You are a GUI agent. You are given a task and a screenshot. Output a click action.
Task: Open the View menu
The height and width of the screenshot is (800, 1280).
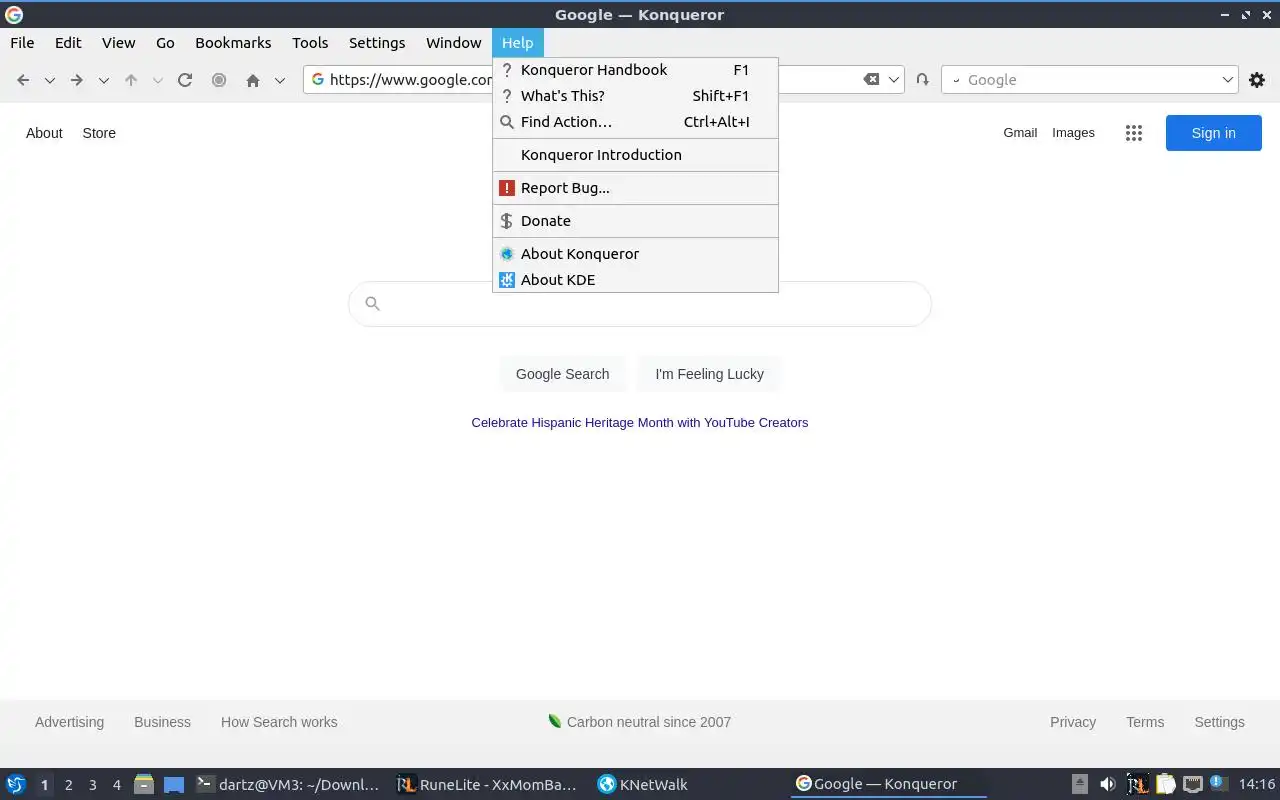tap(118, 43)
